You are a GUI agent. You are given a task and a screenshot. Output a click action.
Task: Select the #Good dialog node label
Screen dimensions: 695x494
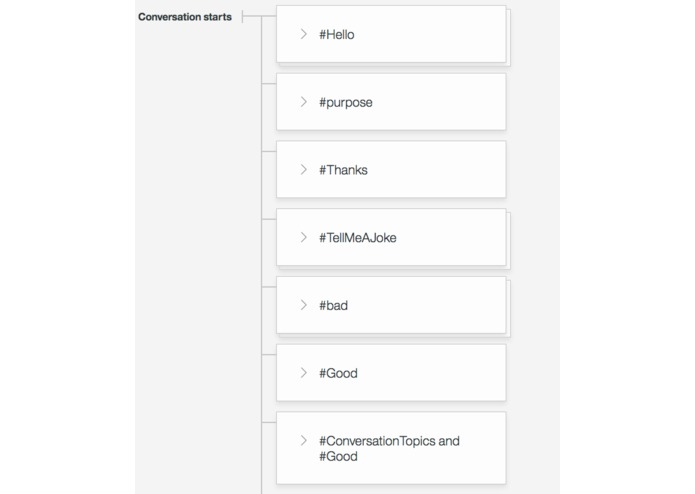338,374
